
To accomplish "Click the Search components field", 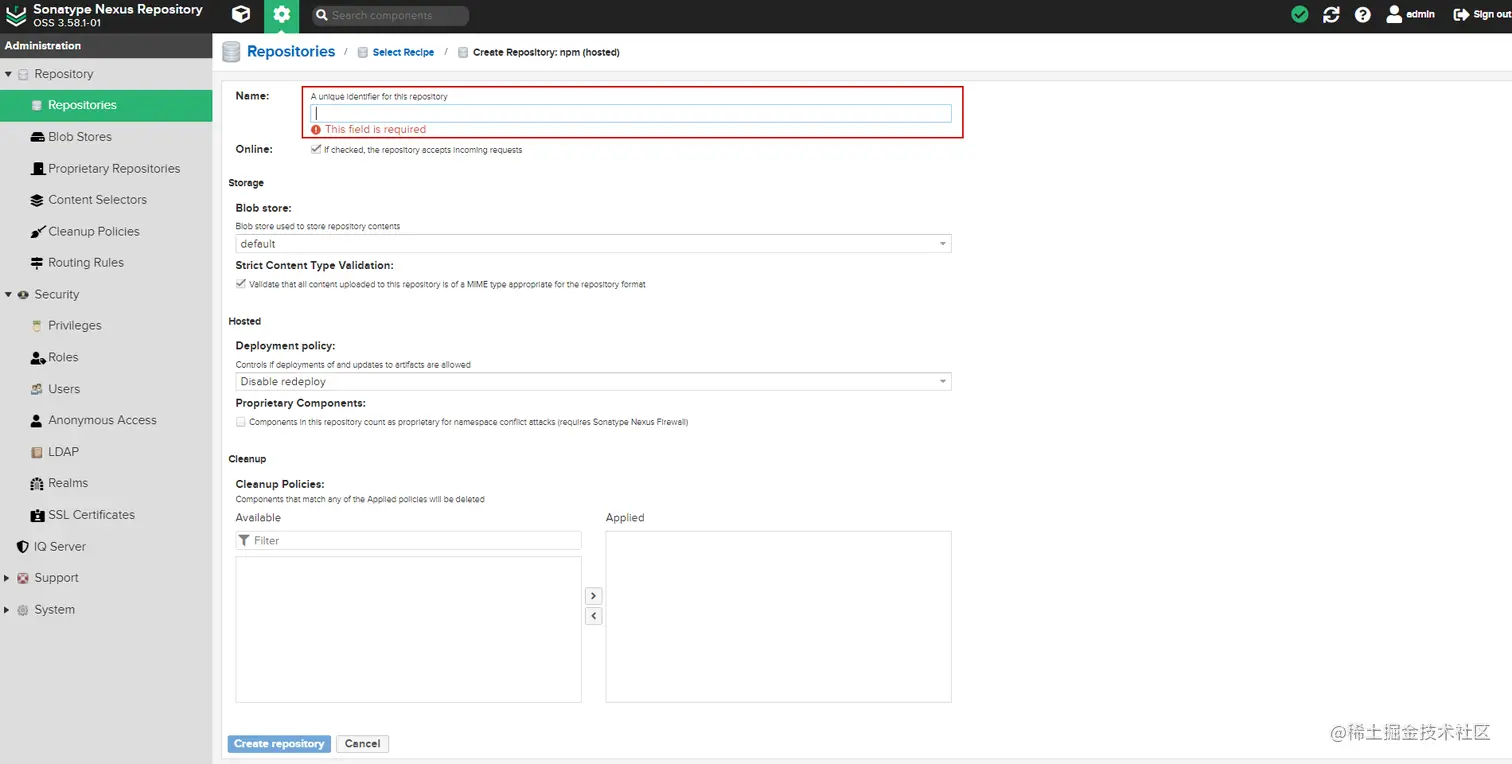I will pos(389,16).
